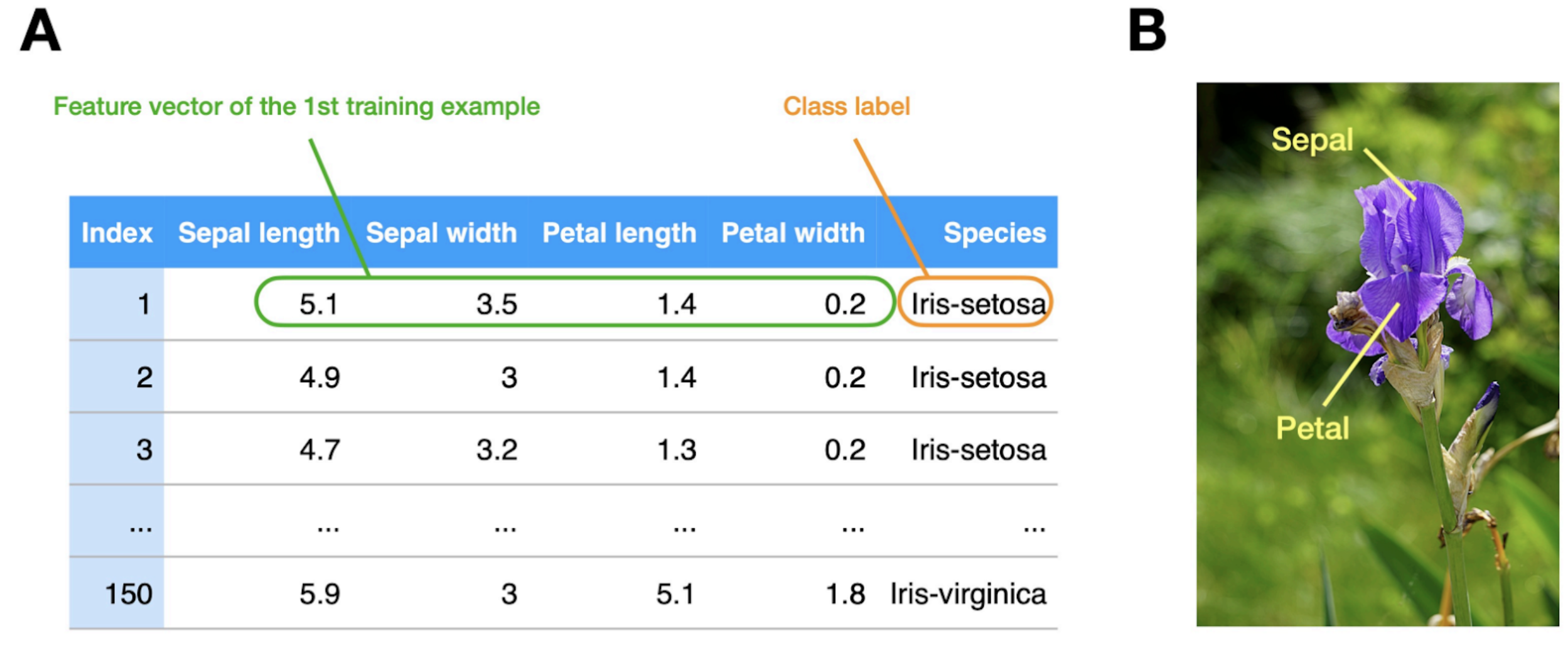Click the panel letter B
The image size is (1568, 648).
pyautogui.click(x=1147, y=30)
